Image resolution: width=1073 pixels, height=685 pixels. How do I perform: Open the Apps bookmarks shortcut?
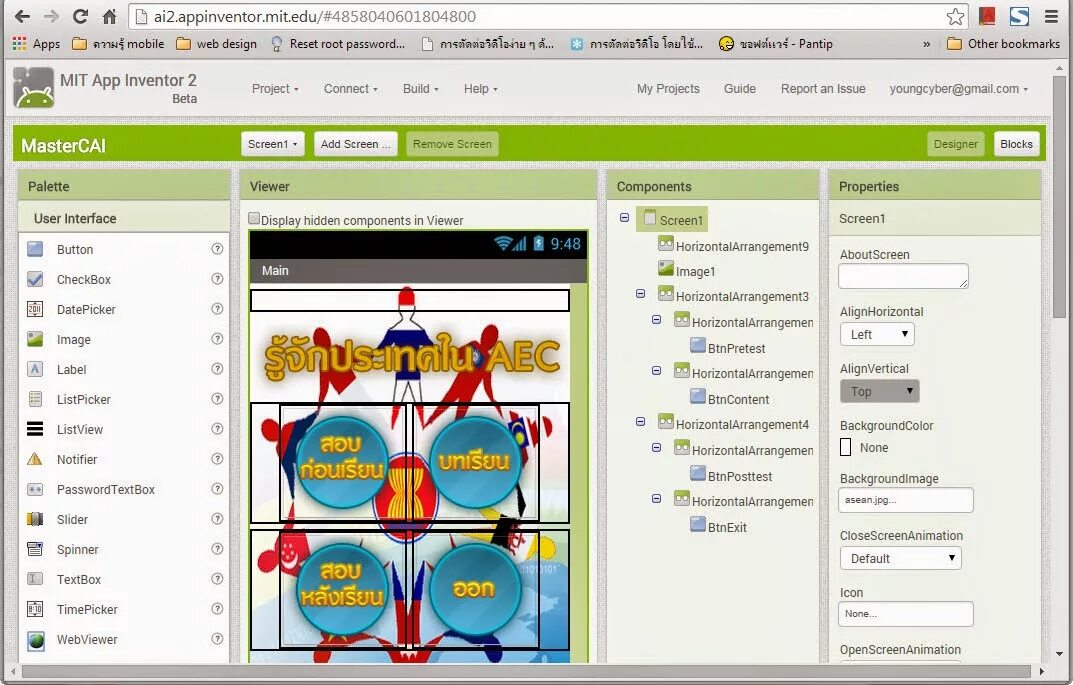click(x=36, y=44)
